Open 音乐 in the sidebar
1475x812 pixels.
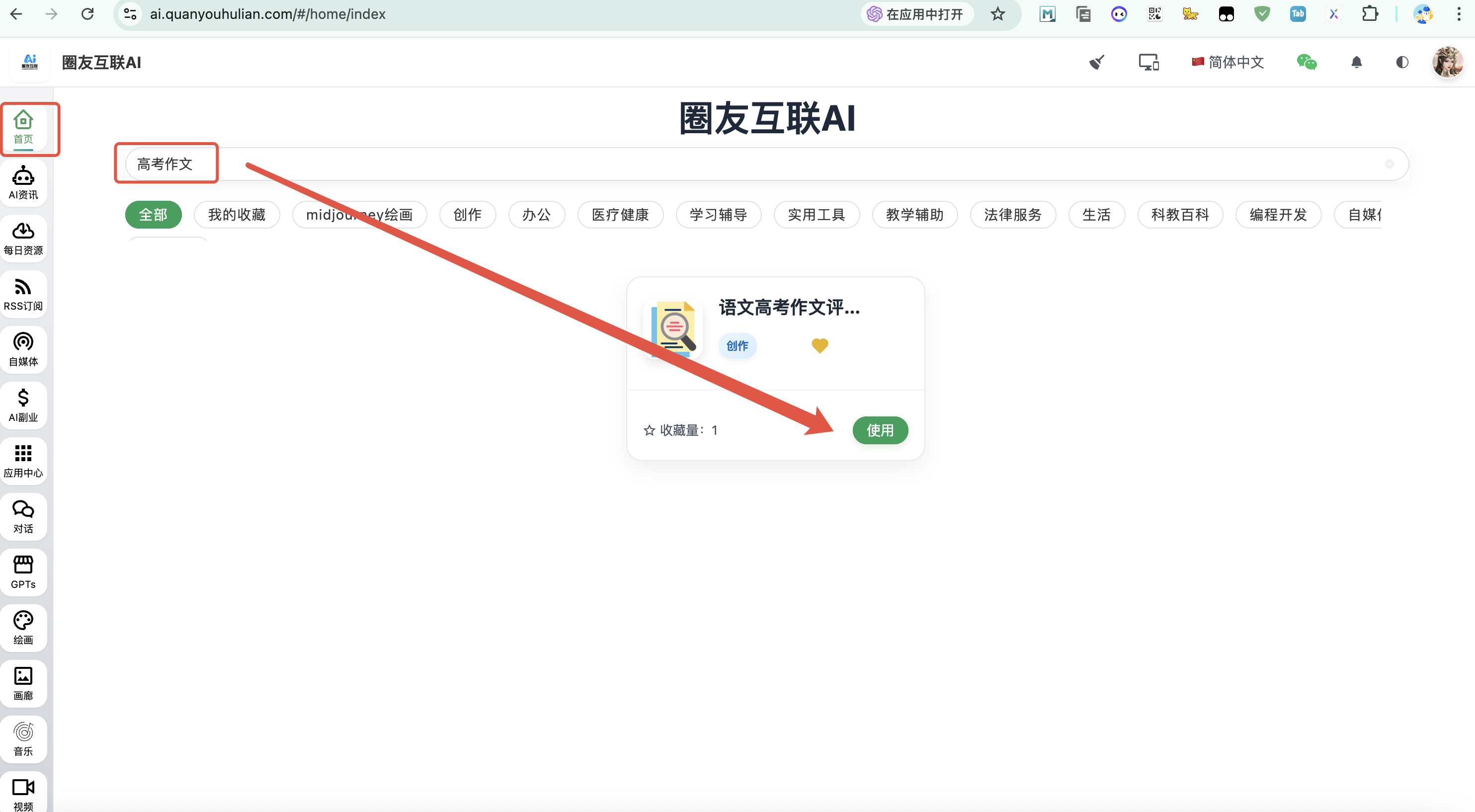[23, 739]
